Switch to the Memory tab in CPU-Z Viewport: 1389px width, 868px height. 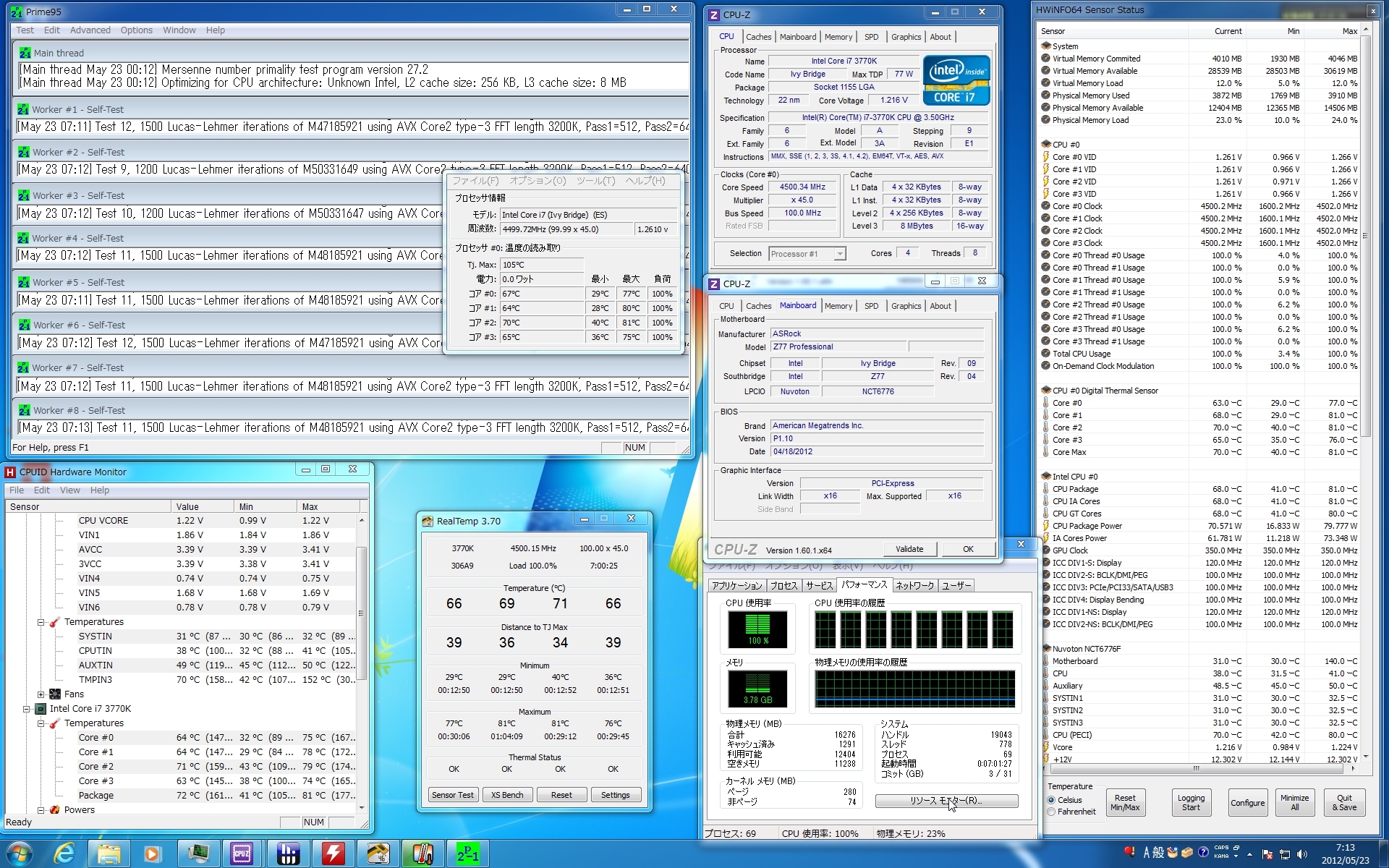[x=838, y=37]
